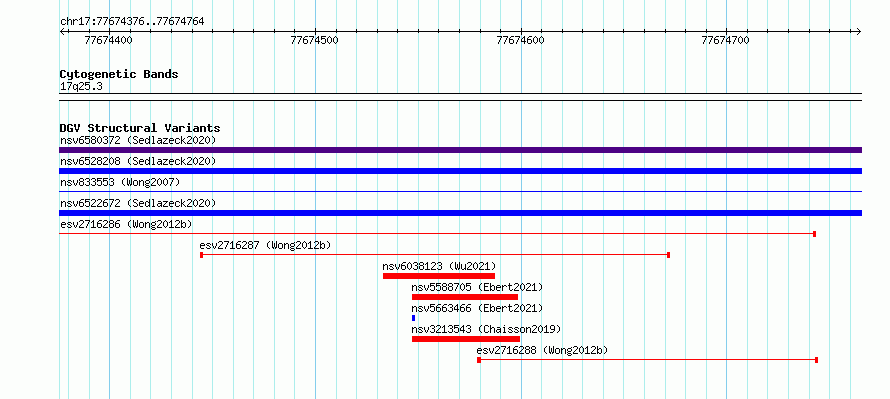The height and width of the screenshot is (399, 890).
Task: Click the 17q25.3 band label
Action: pyautogui.click(x=81, y=87)
